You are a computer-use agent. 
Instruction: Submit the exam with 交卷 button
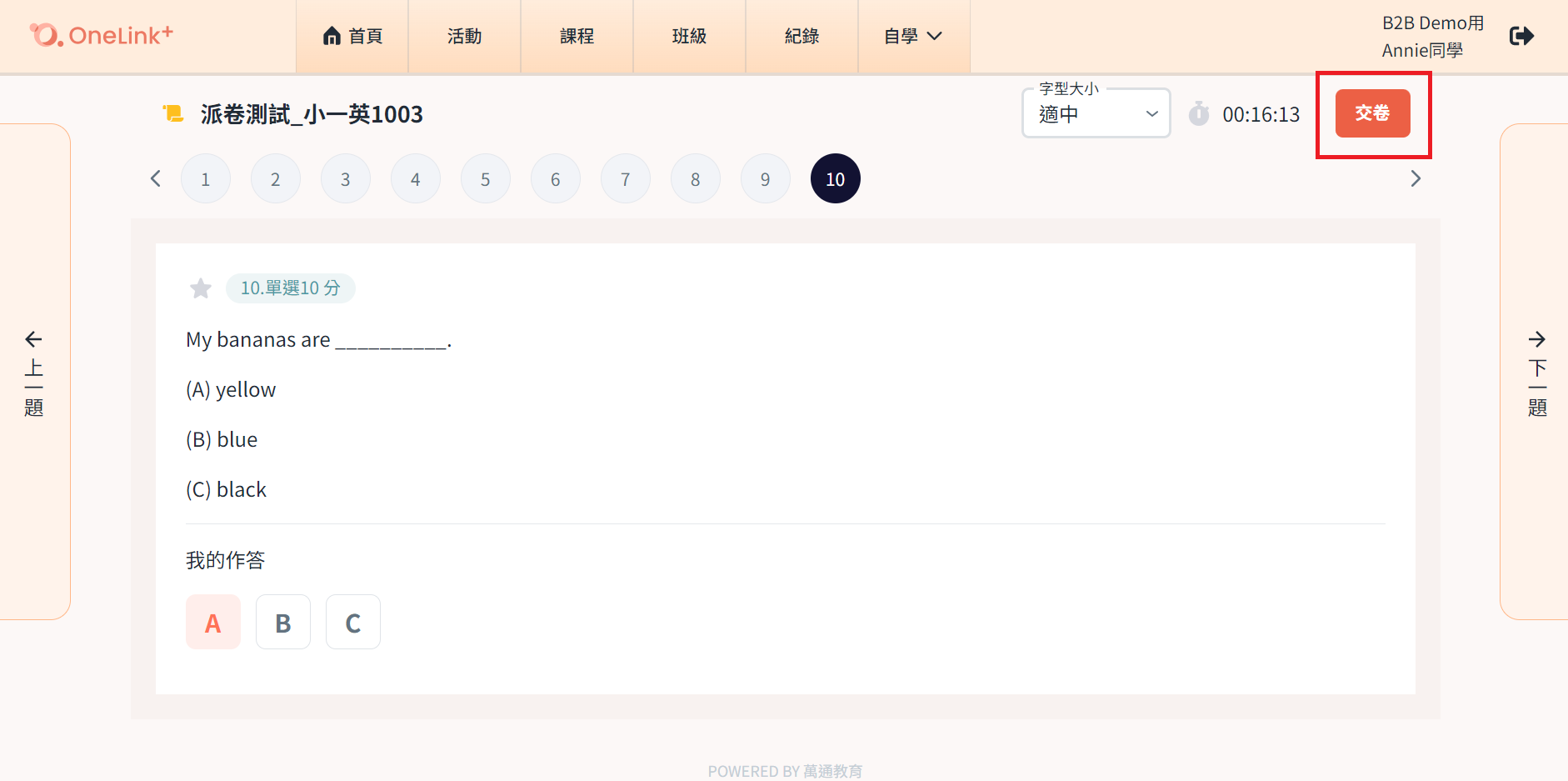point(1372,113)
